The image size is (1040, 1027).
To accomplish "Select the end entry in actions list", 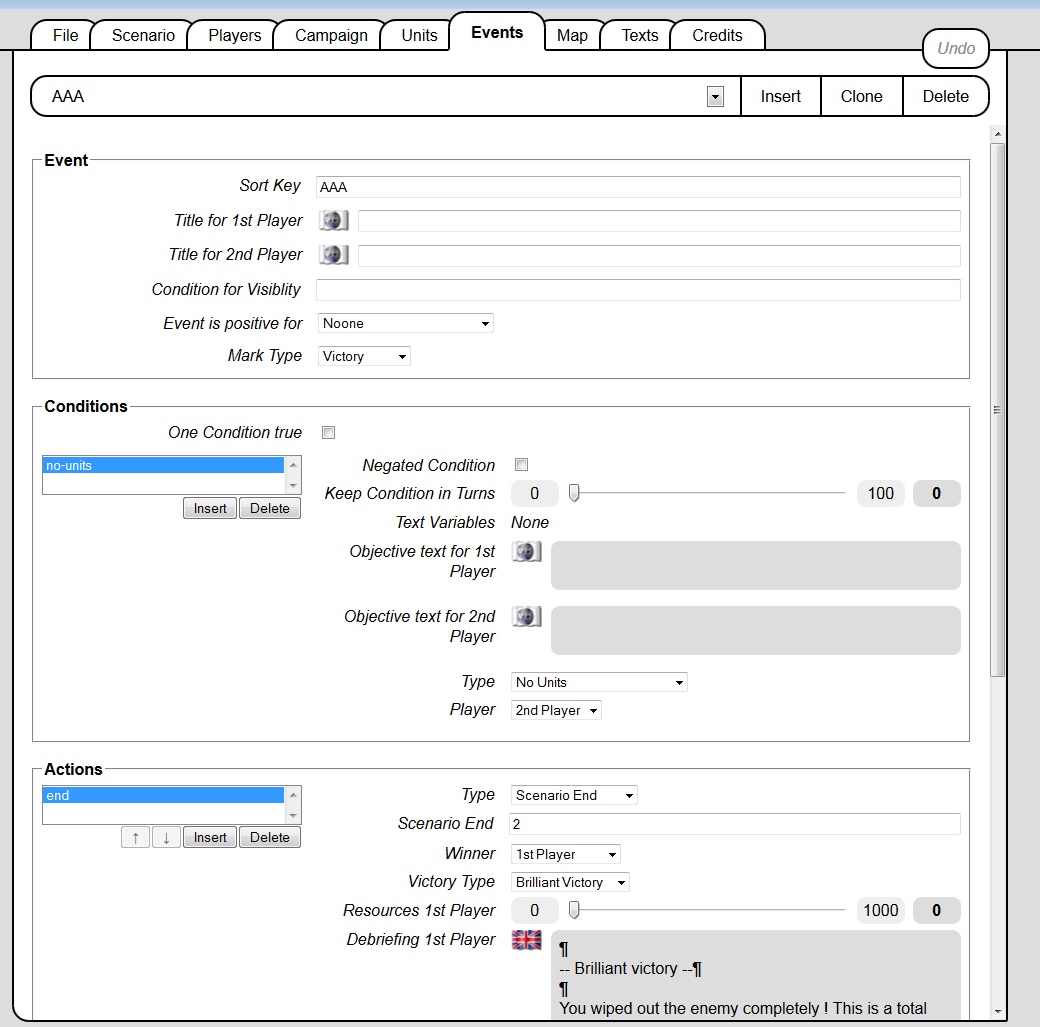I will (163, 795).
